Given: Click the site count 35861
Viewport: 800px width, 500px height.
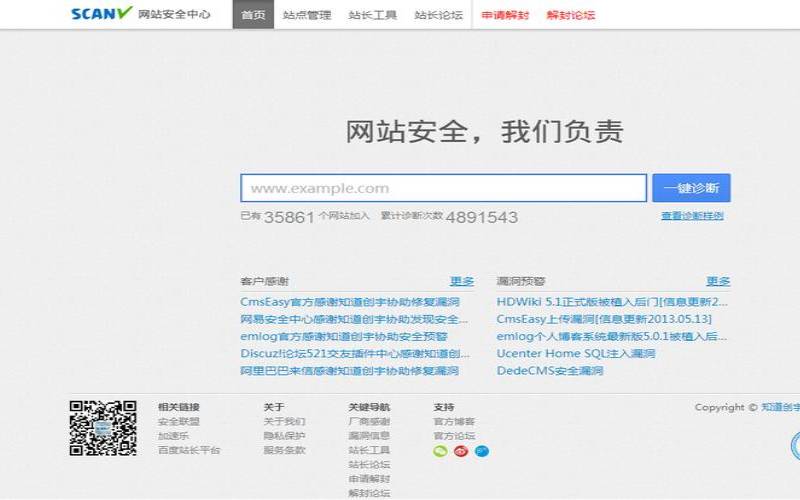Looking at the screenshot, I should (x=289, y=217).
